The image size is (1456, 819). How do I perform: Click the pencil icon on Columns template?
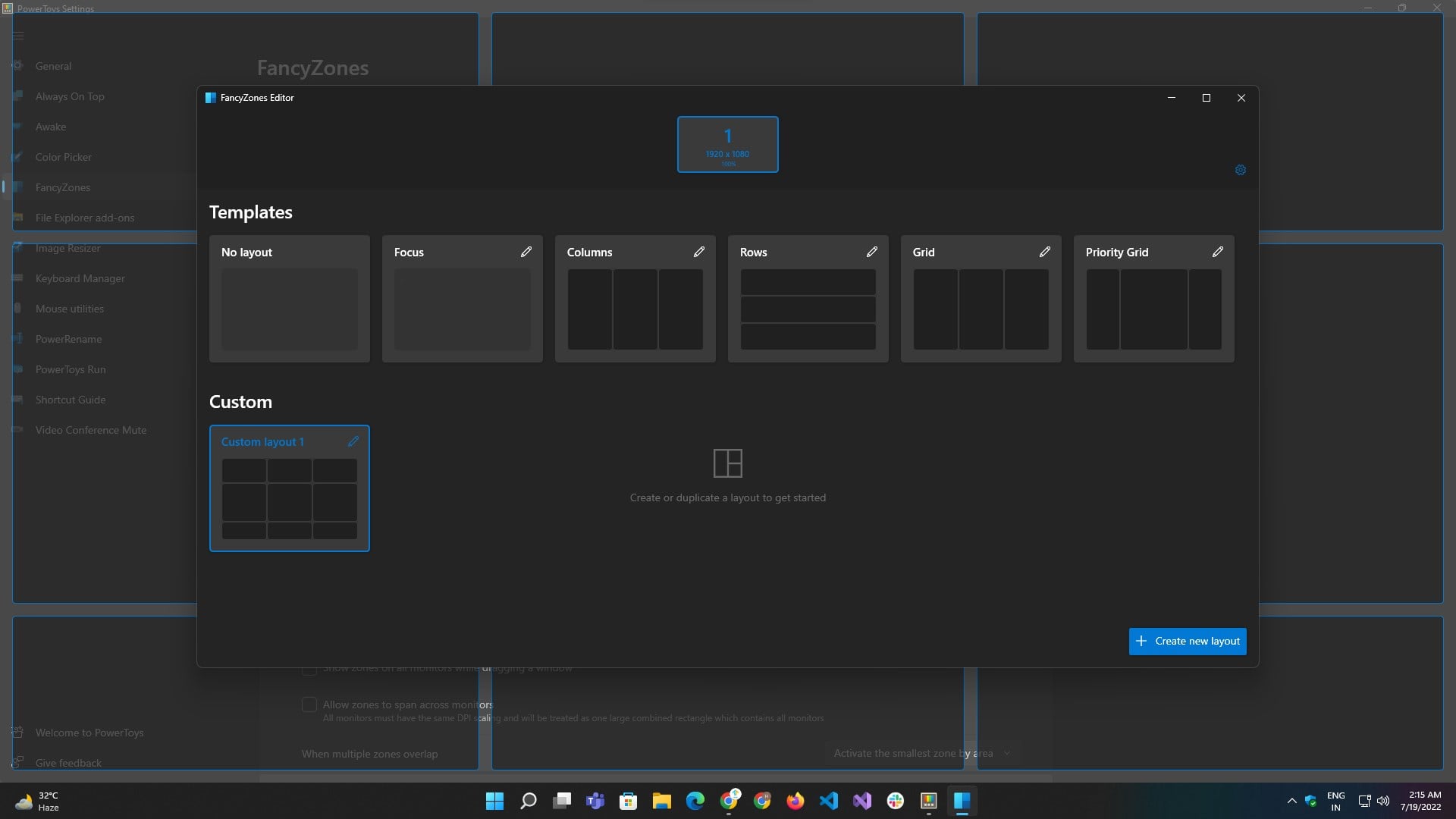[699, 252]
